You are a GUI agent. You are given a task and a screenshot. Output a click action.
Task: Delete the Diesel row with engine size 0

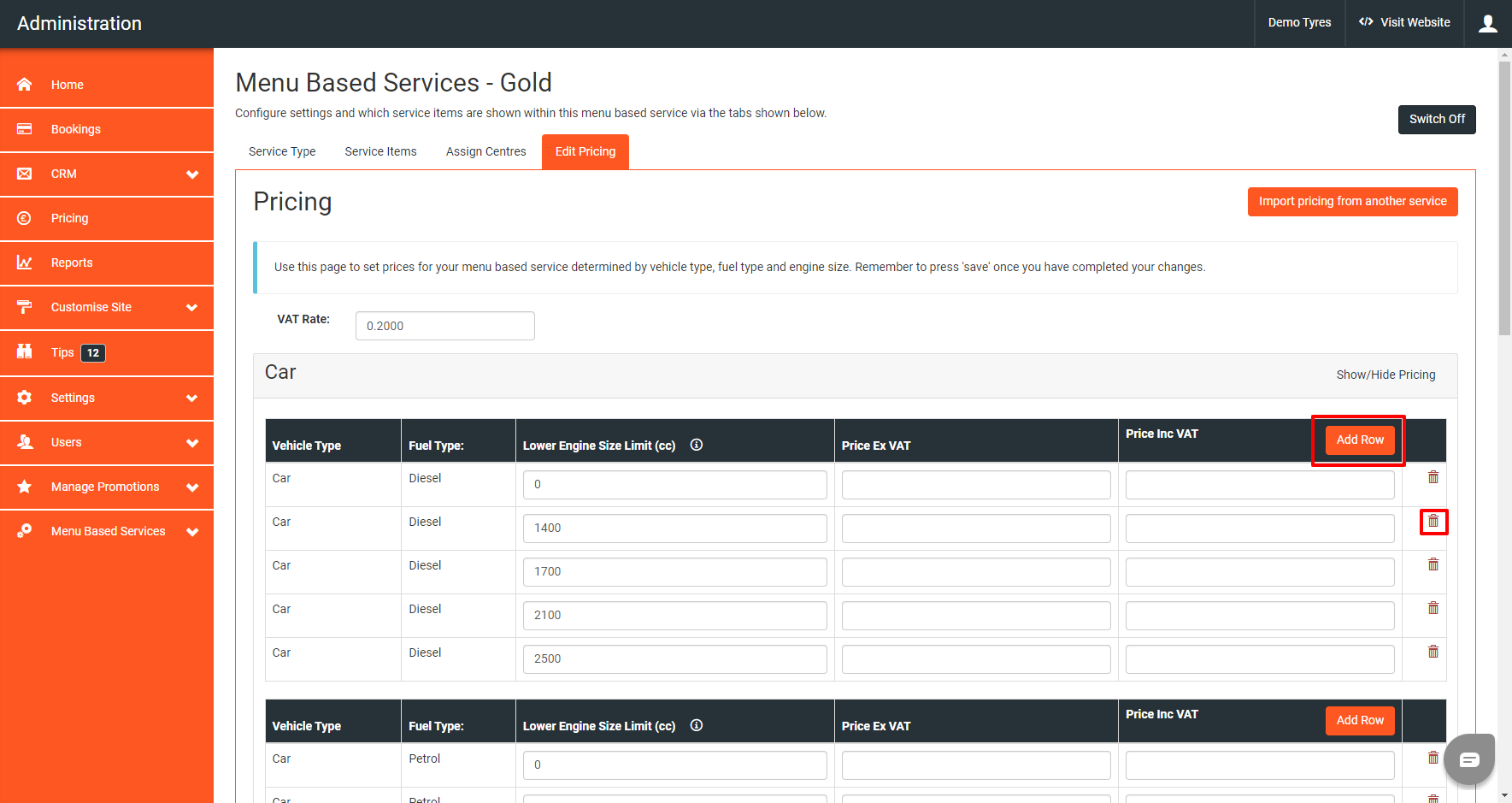1433,477
